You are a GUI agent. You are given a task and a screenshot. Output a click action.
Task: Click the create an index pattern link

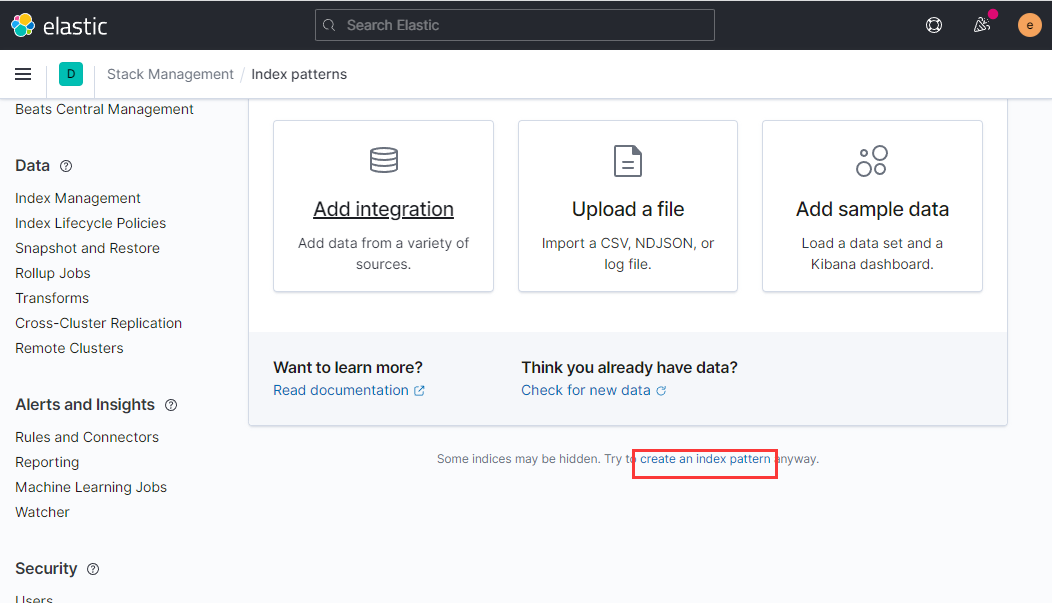click(705, 459)
